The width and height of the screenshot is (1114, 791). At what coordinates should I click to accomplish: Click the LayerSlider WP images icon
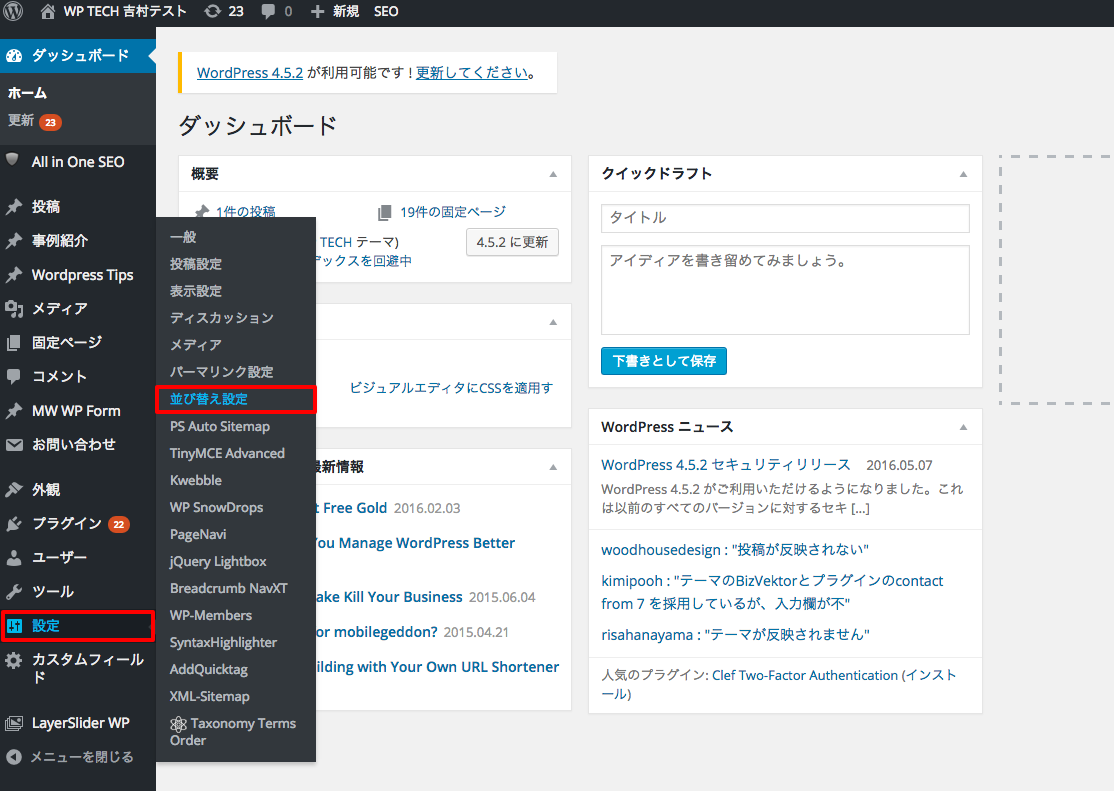13,723
